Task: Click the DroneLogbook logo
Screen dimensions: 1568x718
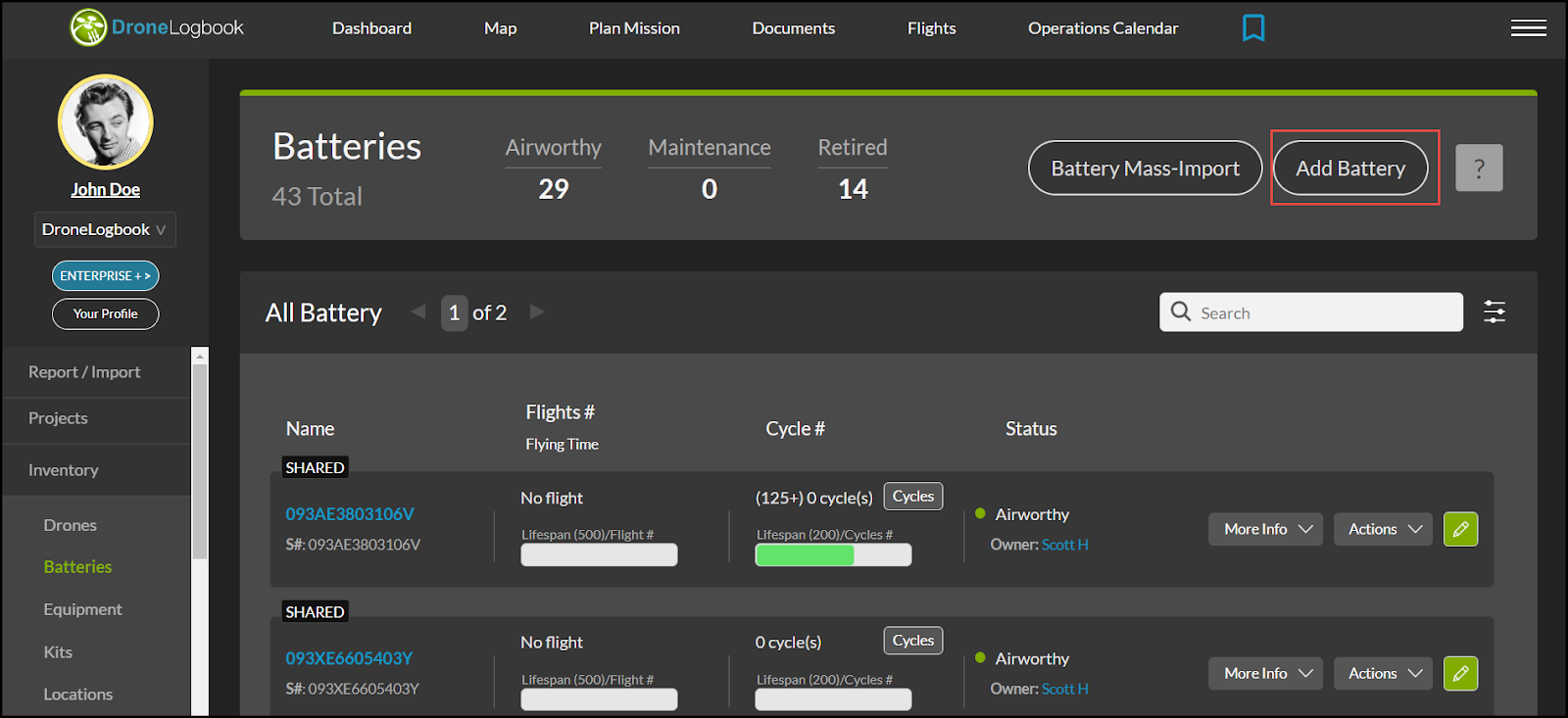Action: pos(157,27)
